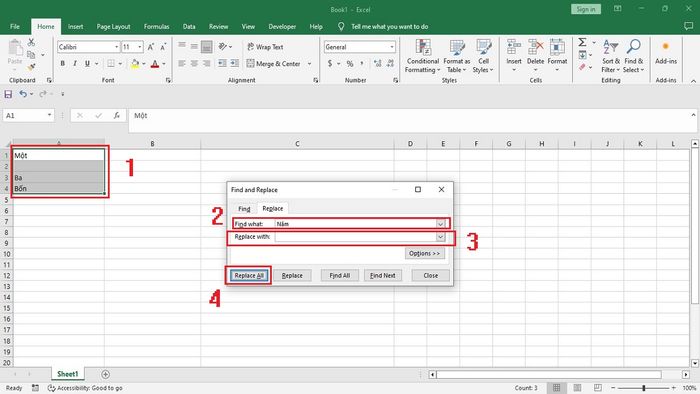
Task: Collapse the ribbon with the chevron
Action: tap(693, 81)
